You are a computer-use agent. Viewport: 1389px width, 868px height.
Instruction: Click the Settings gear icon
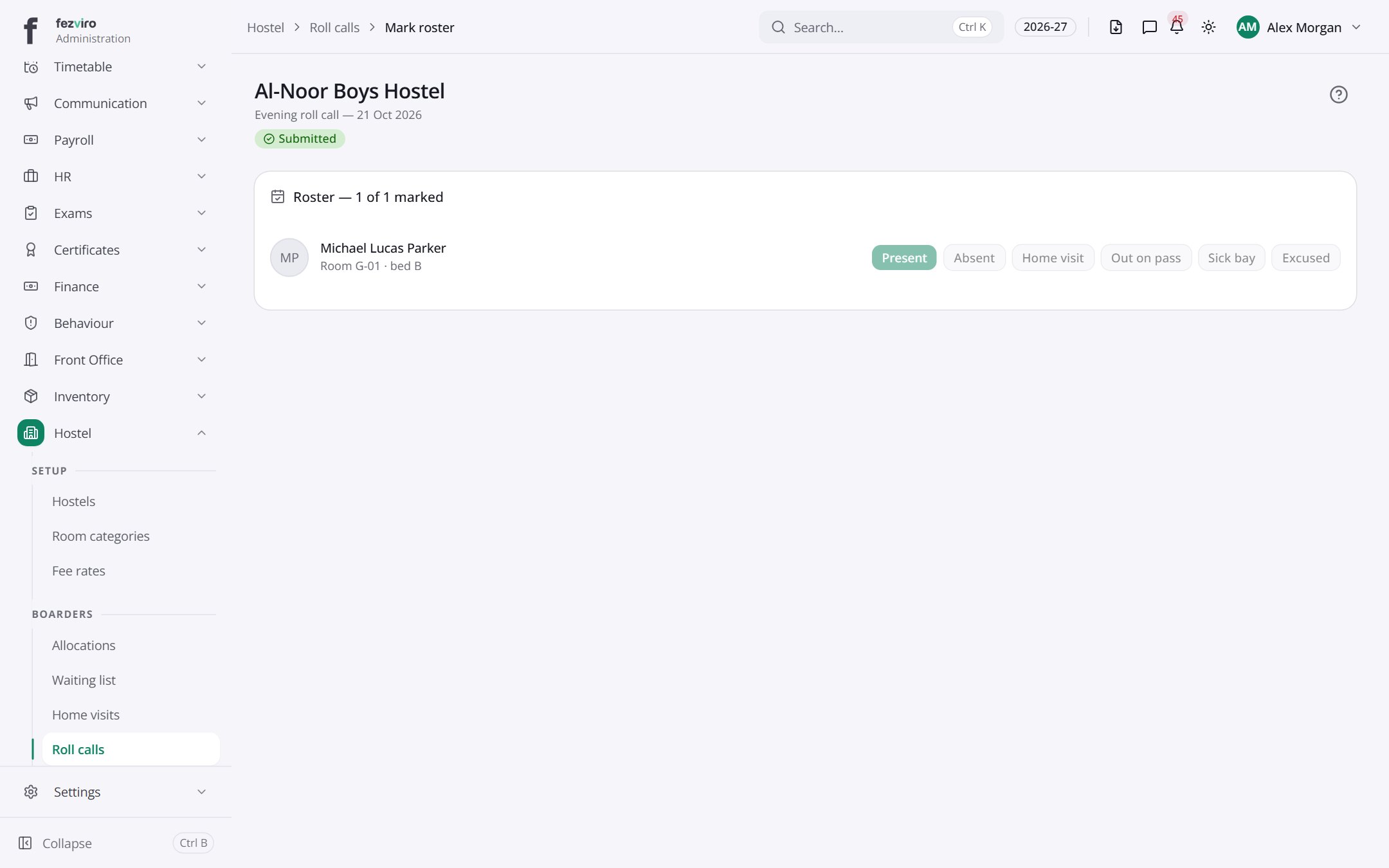pyautogui.click(x=31, y=791)
